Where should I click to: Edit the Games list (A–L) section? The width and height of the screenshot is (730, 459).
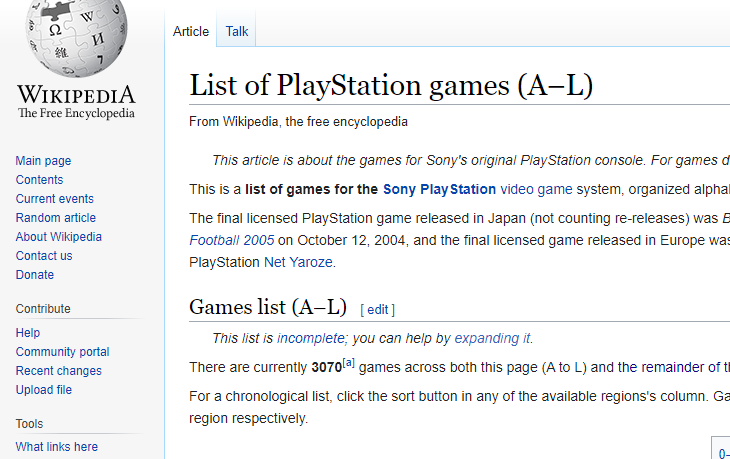coord(377,310)
